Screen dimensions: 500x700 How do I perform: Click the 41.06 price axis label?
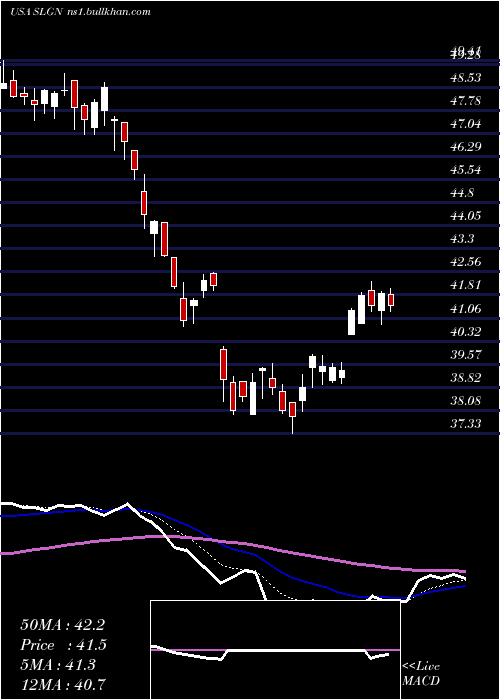coord(466,308)
